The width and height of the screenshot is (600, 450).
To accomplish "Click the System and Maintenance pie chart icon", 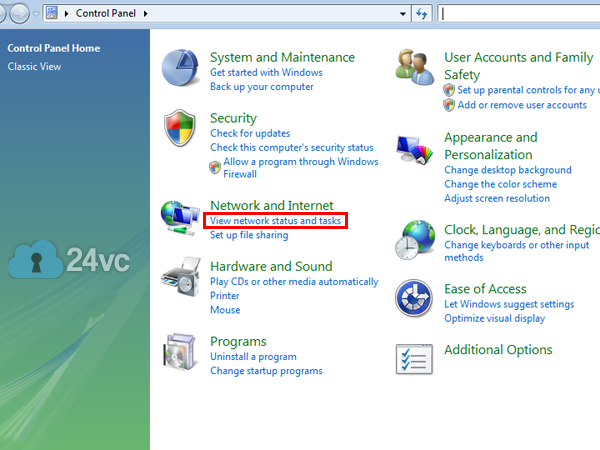I will tap(180, 68).
